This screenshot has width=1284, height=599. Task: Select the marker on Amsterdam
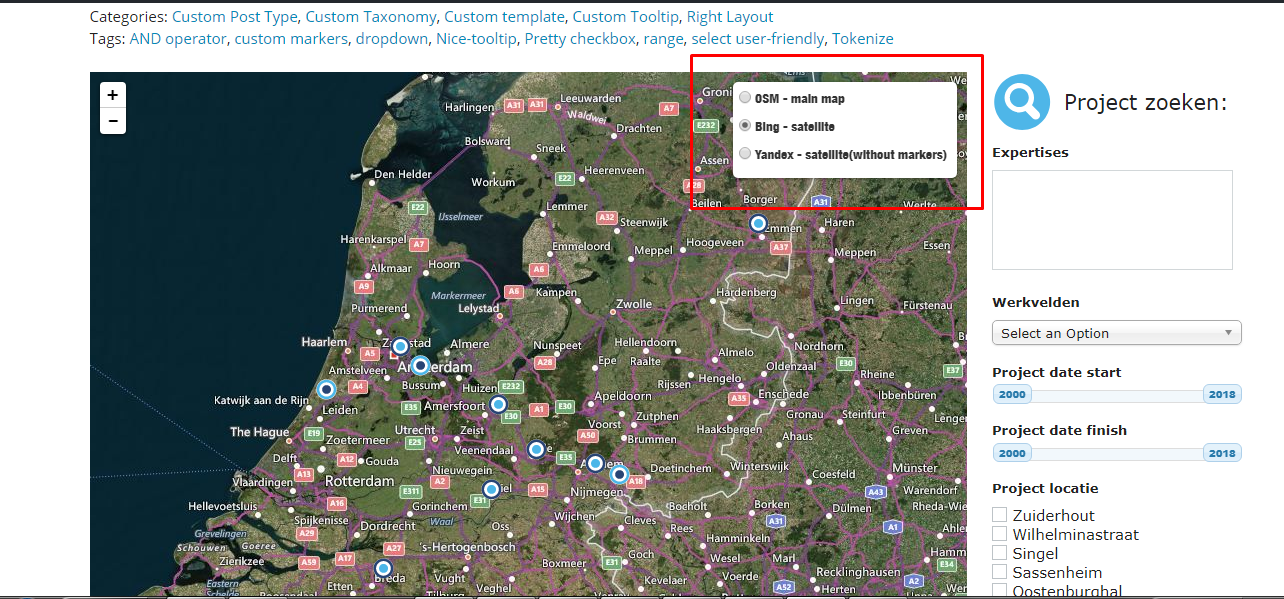pos(420,365)
